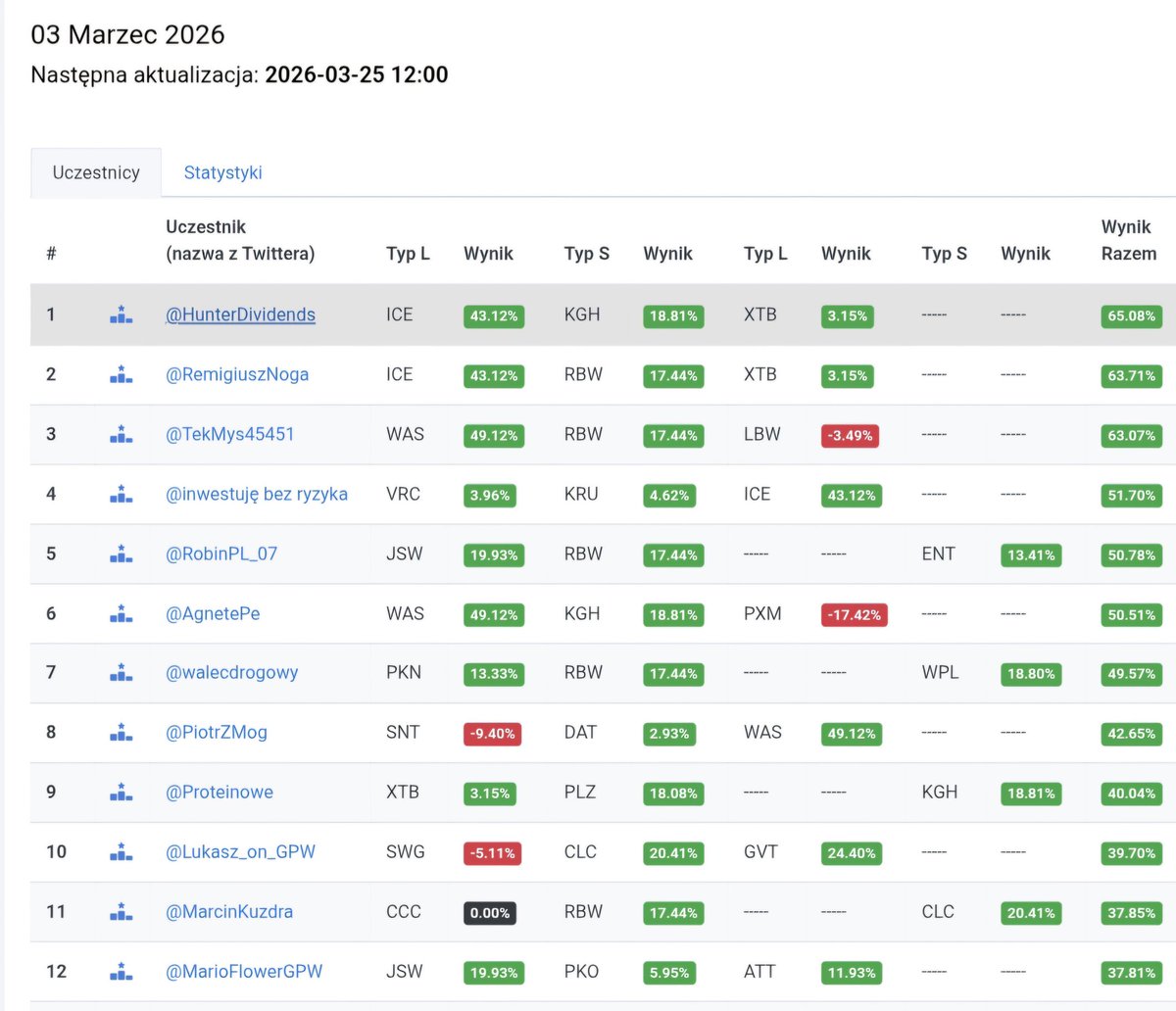Open @MarcinKuzdra profile link
Image resolution: width=1176 pixels, height=1011 pixels.
tap(229, 911)
